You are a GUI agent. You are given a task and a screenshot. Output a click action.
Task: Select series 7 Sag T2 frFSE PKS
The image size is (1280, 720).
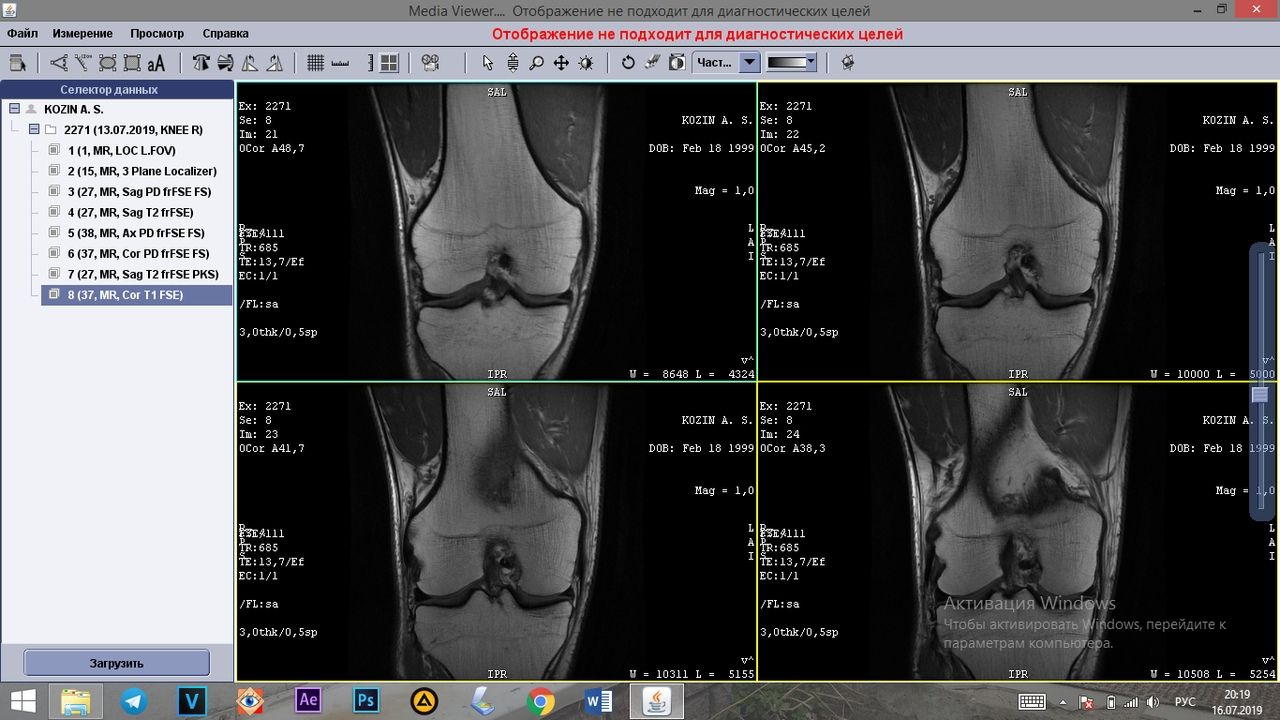point(142,274)
